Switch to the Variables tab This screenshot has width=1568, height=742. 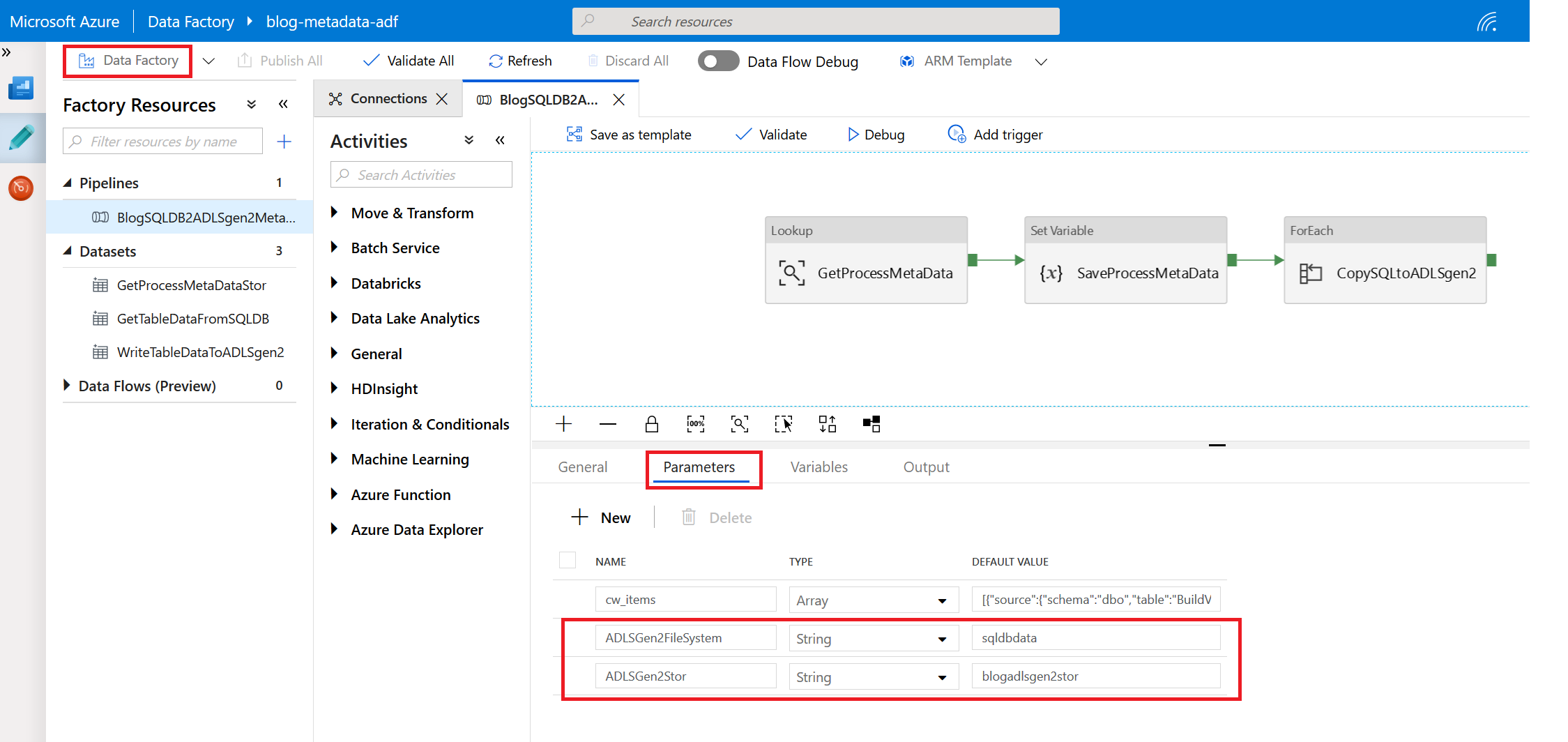coord(819,467)
